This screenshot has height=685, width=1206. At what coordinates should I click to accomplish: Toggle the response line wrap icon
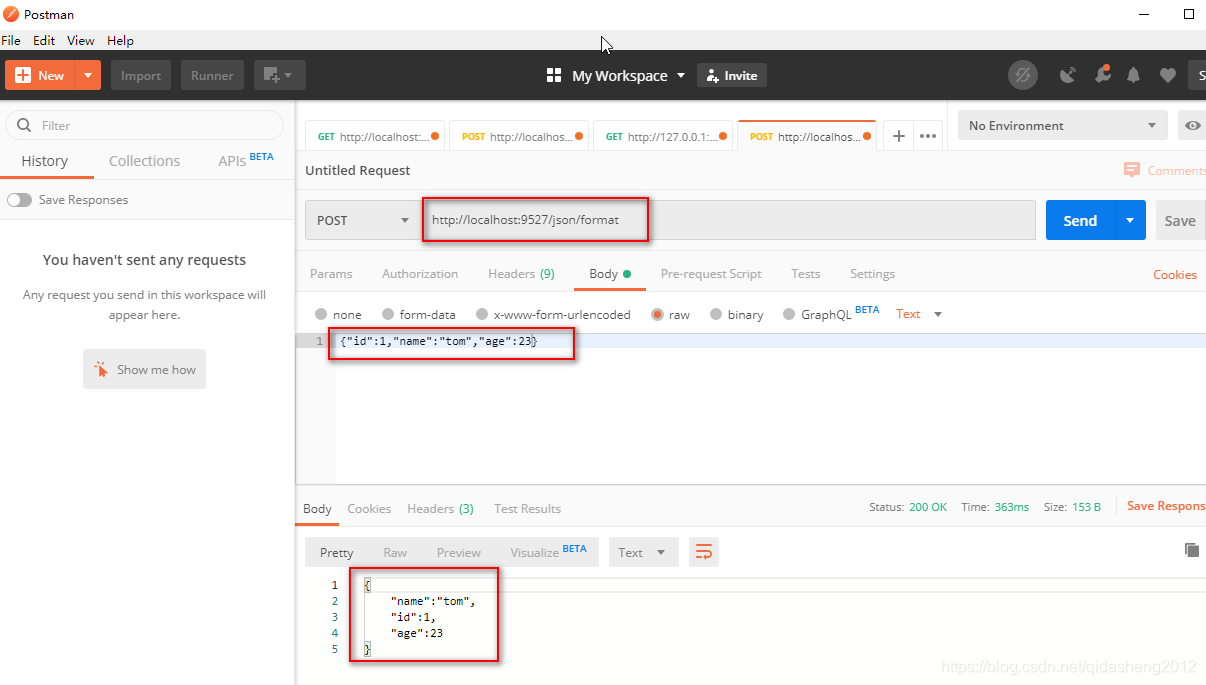[x=704, y=552]
